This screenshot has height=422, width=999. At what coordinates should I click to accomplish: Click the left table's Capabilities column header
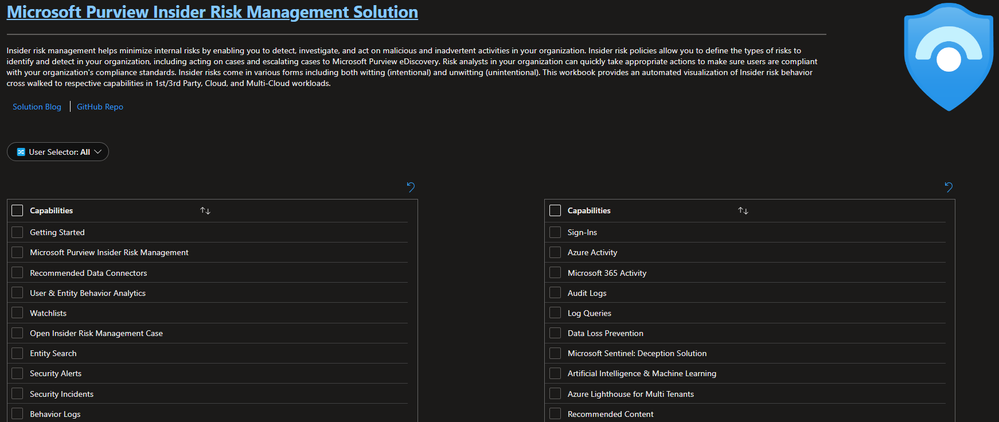pyautogui.click(x=51, y=210)
